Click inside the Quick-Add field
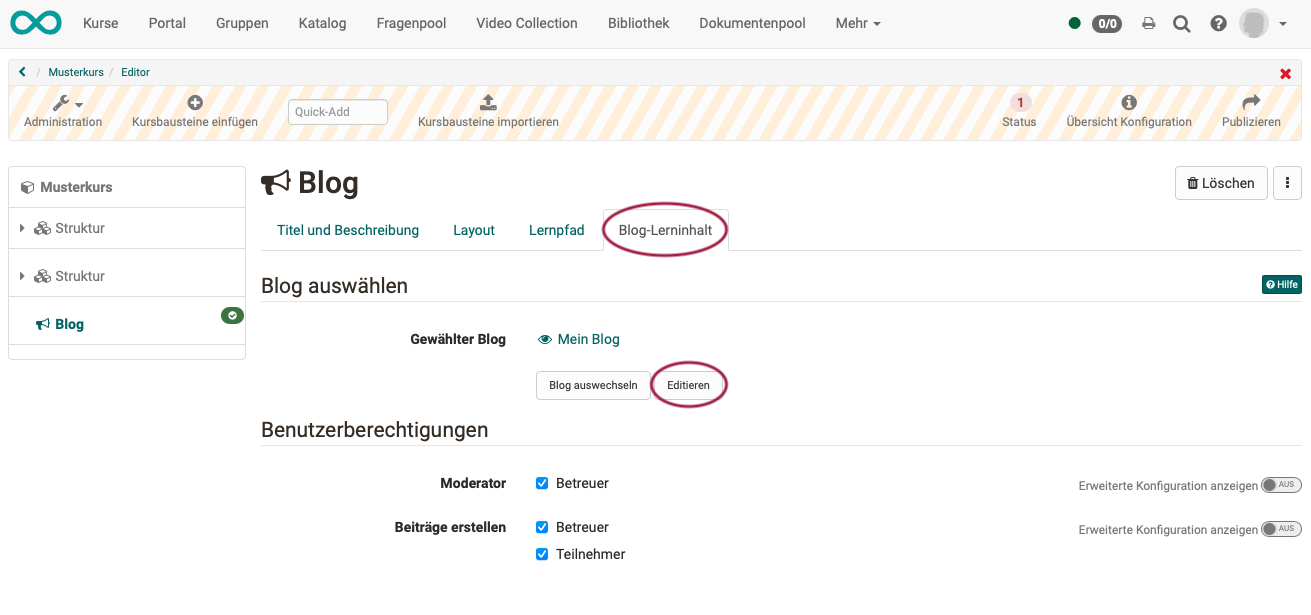1311x615 pixels. point(337,111)
